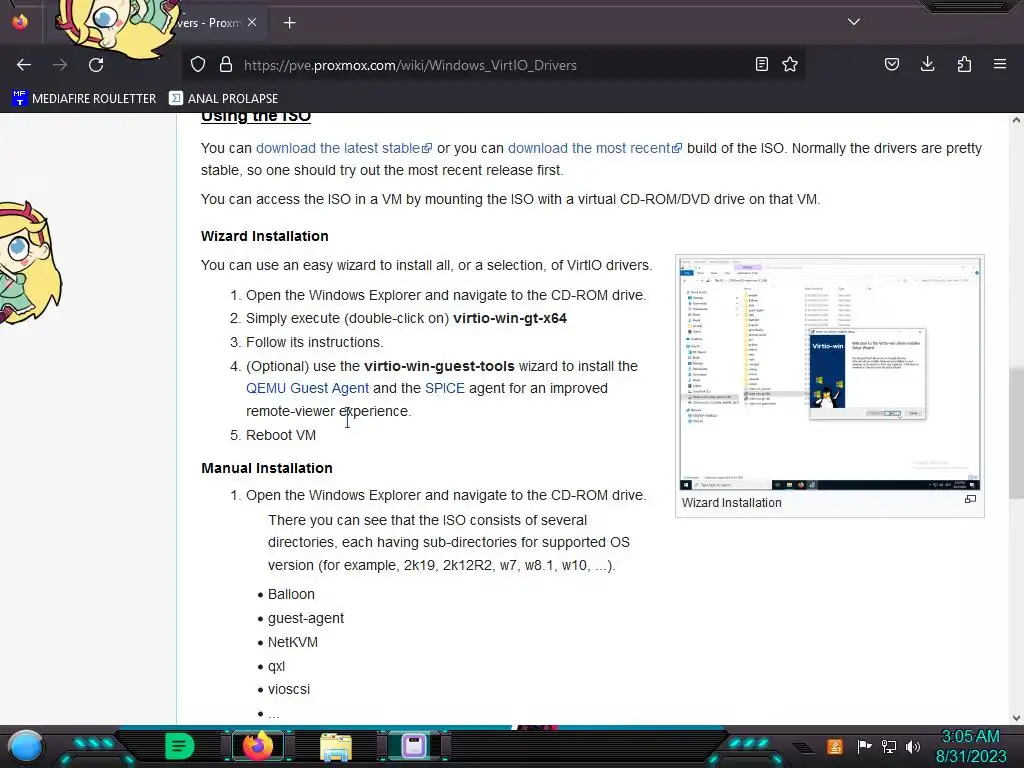
Task: Enlarge image via the magnify icon
Action: click(x=970, y=500)
